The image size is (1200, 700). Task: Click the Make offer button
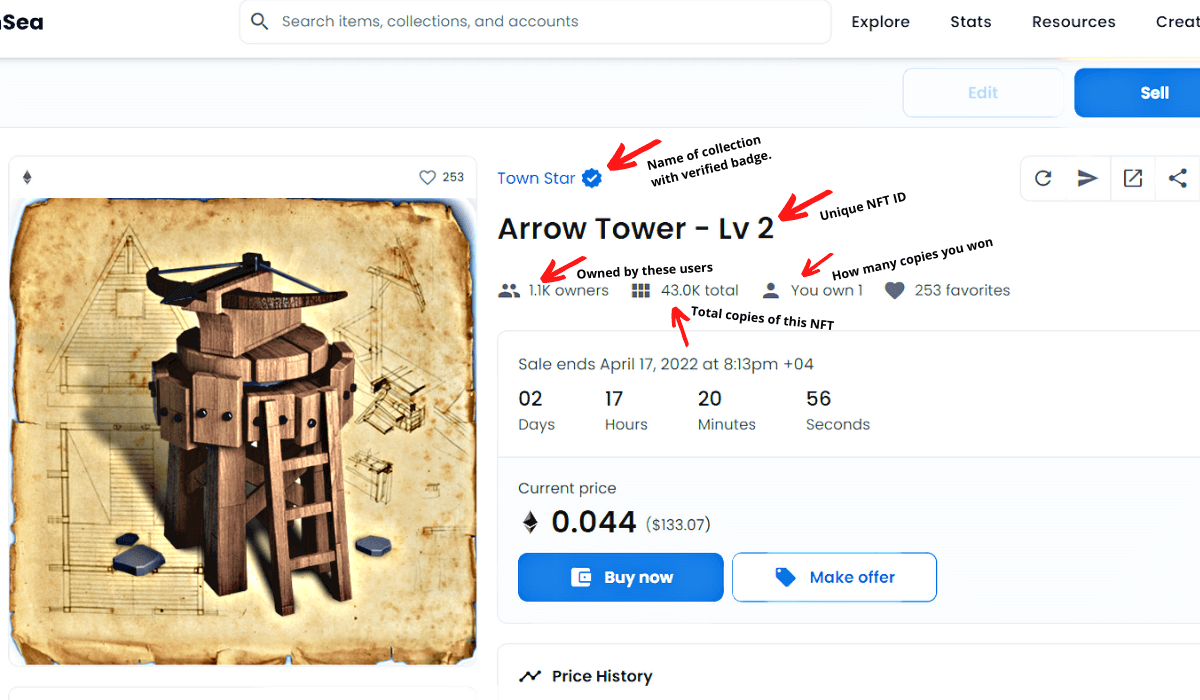834,577
